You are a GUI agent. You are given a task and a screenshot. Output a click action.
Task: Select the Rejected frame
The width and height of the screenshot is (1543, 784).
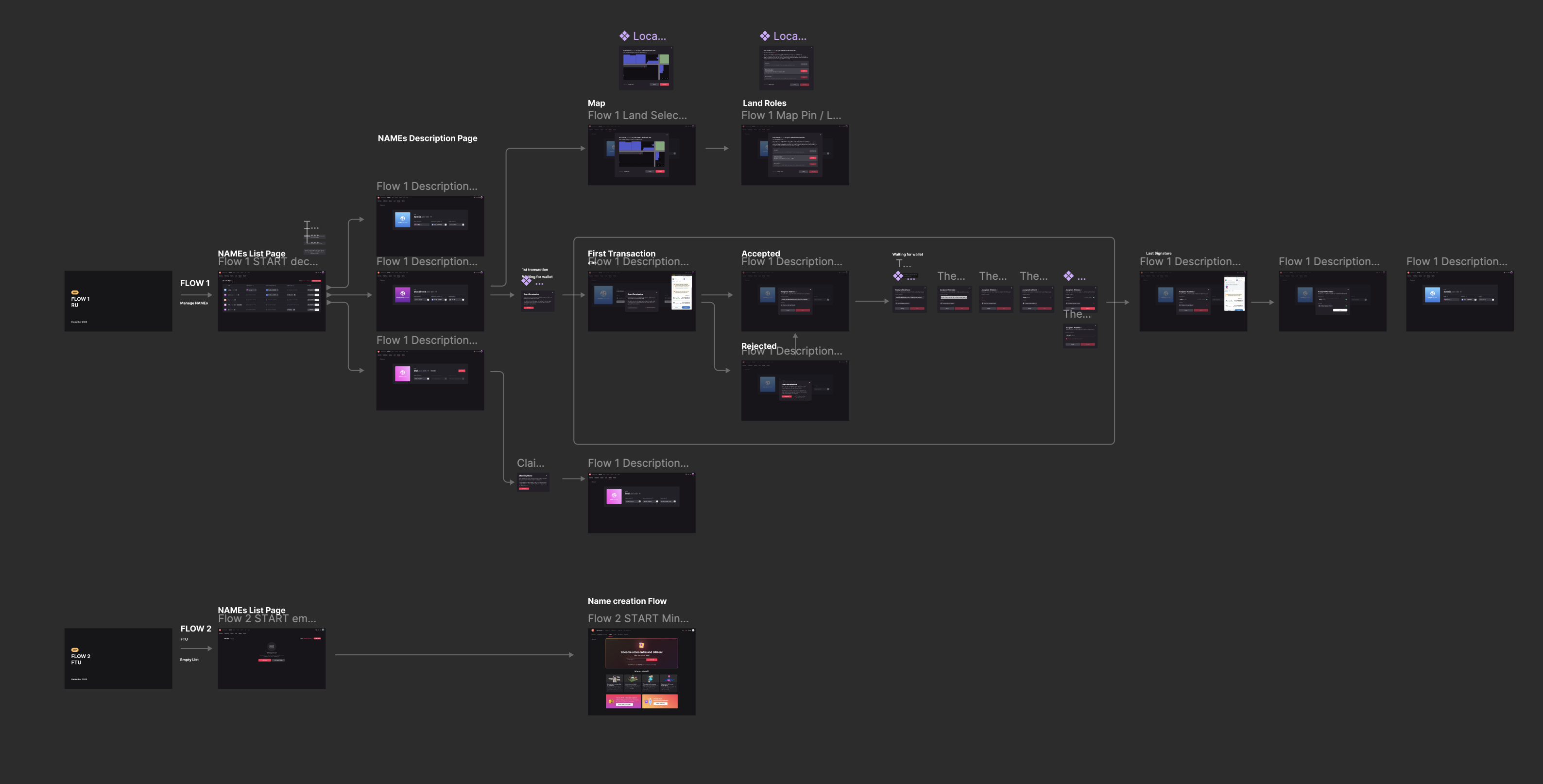[795, 390]
